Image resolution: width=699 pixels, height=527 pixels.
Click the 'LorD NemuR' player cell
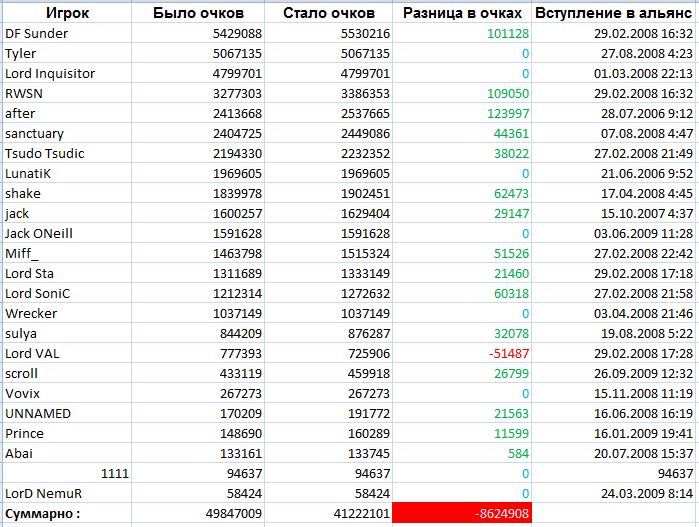click(x=67, y=494)
